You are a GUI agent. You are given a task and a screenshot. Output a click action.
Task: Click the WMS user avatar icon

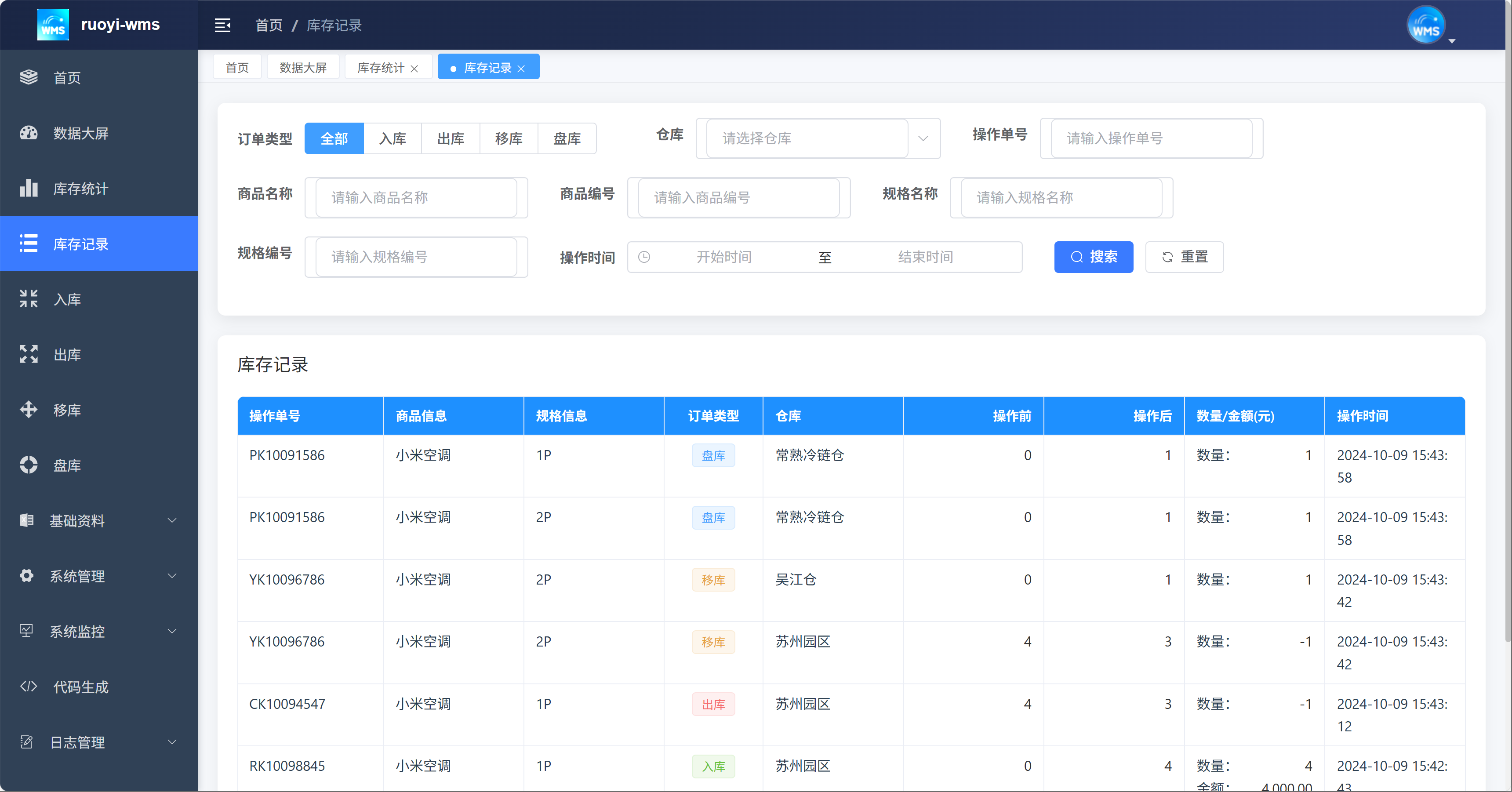coord(1426,25)
